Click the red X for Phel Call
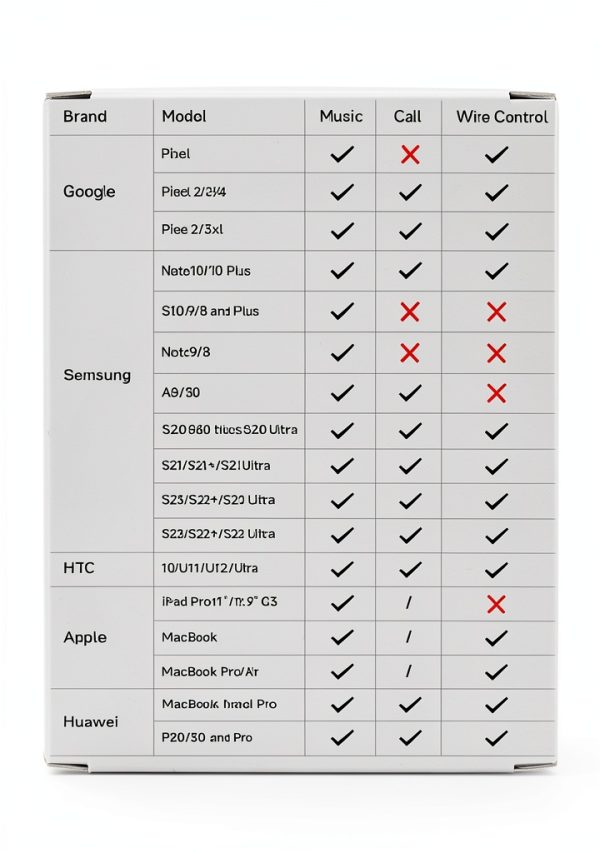Image resolution: width=600 pixels, height=853 pixels. tap(410, 155)
